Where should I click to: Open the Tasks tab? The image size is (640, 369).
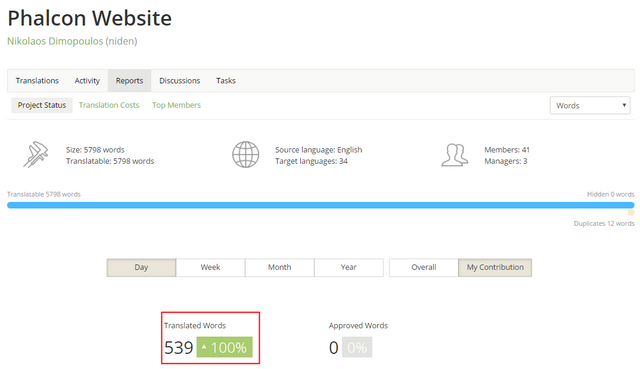(x=226, y=81)
